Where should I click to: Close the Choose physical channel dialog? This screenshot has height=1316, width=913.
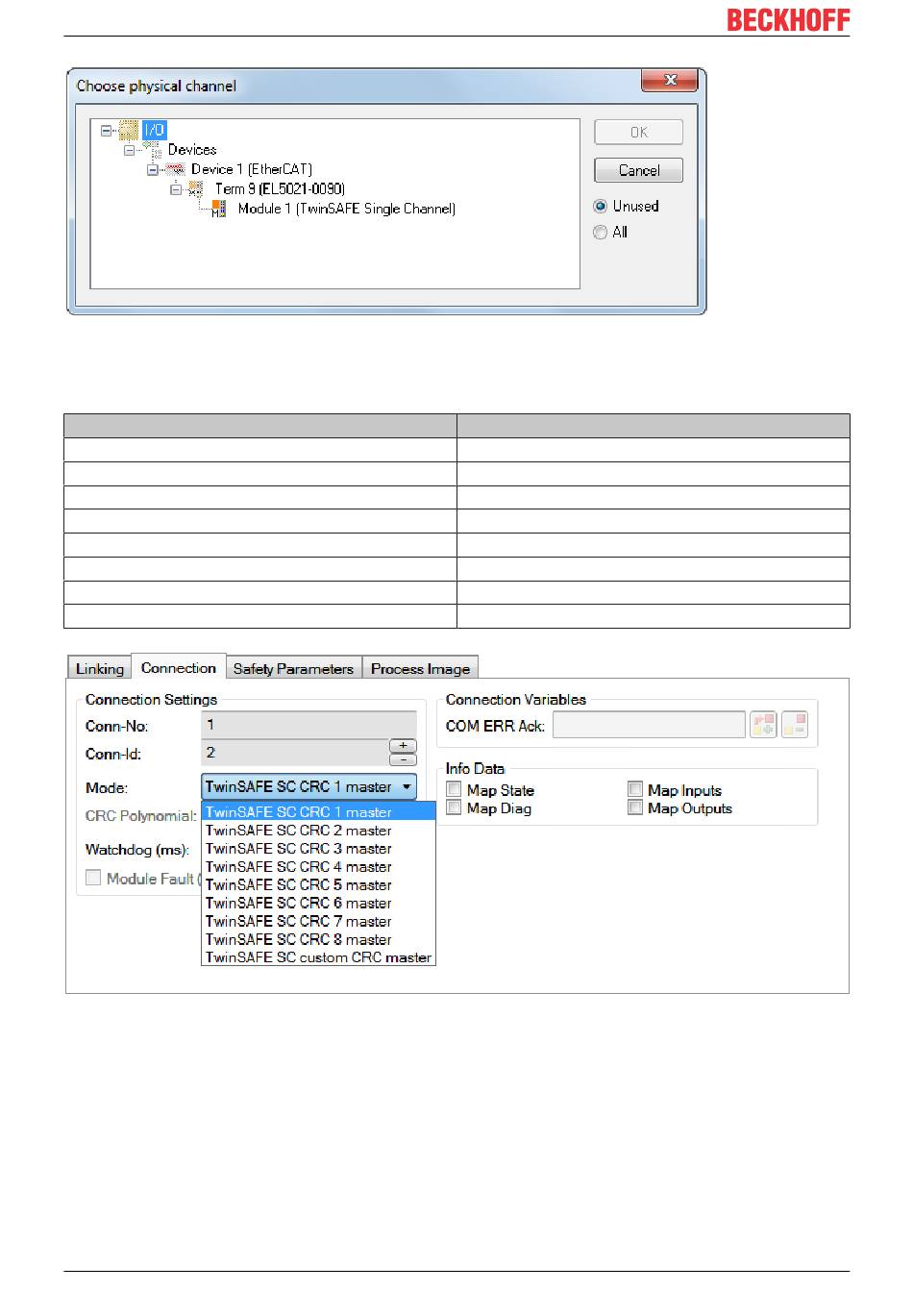click(x=671, y=81)
